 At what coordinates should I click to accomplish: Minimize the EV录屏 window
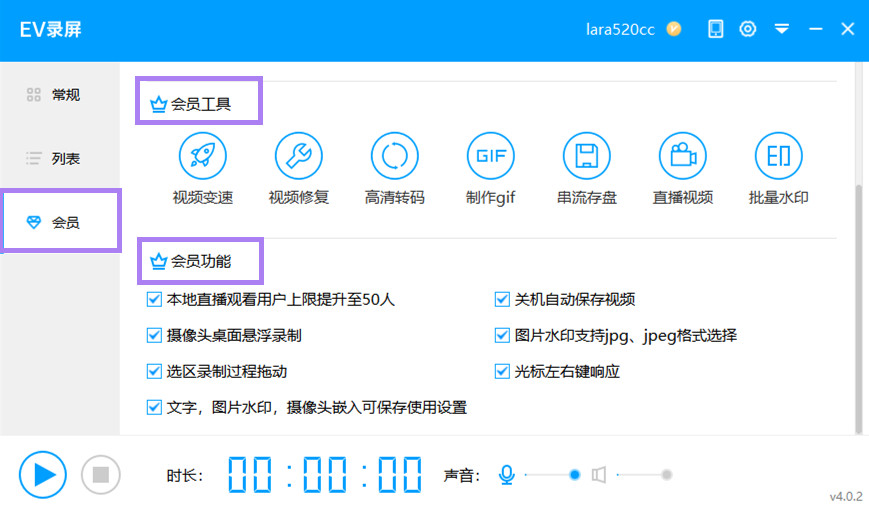click(815, 29)
